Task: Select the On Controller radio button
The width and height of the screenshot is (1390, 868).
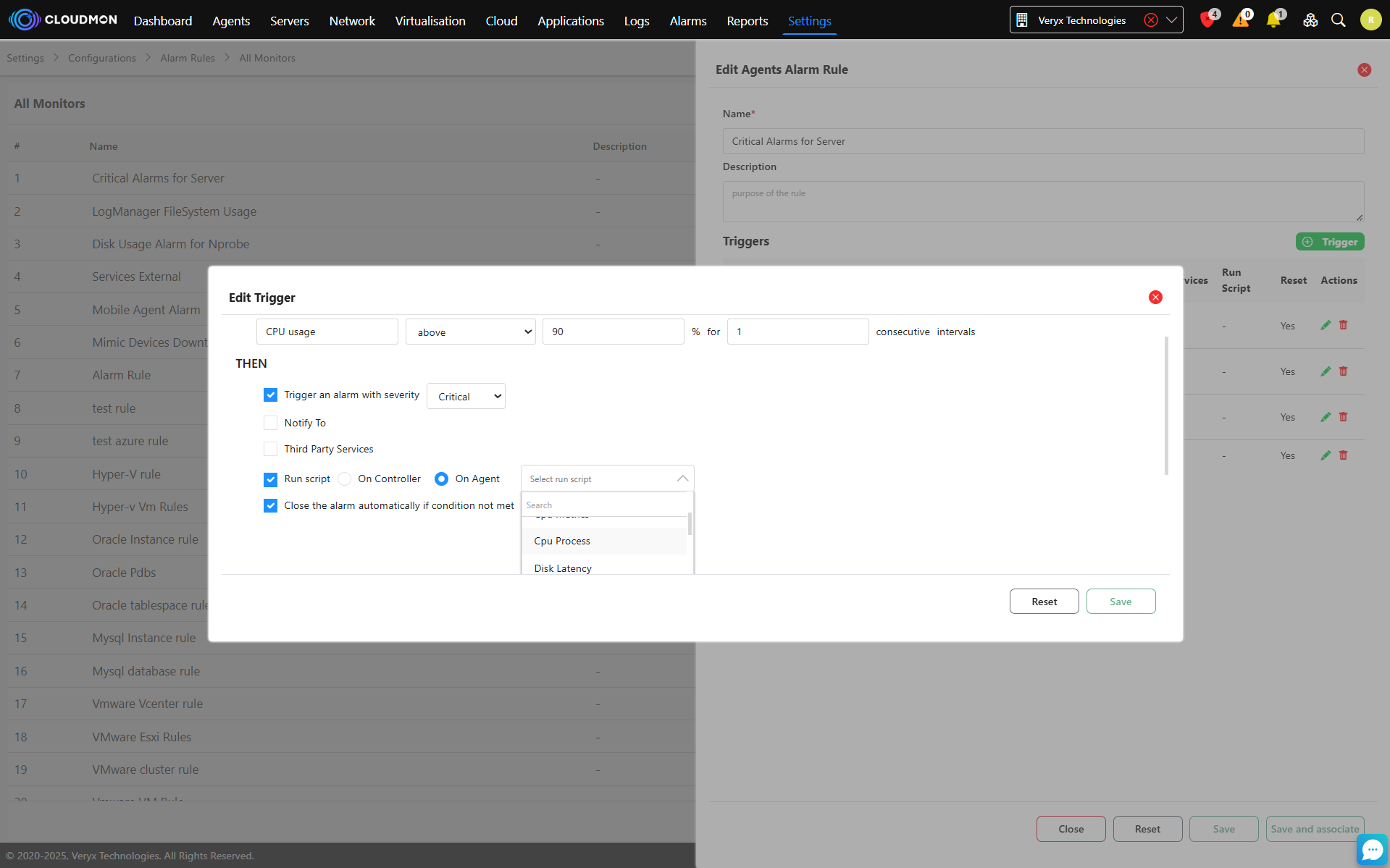Action: (x=345, y=479)
